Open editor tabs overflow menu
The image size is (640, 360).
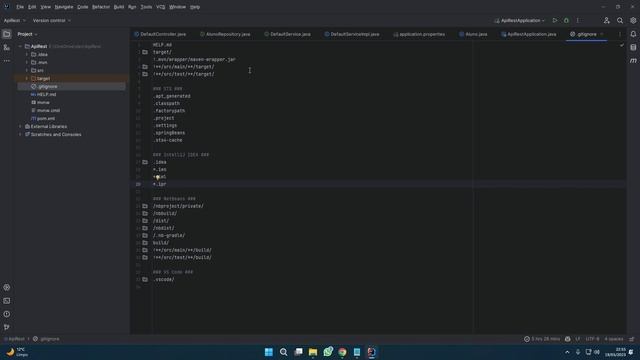coord(620,34)
